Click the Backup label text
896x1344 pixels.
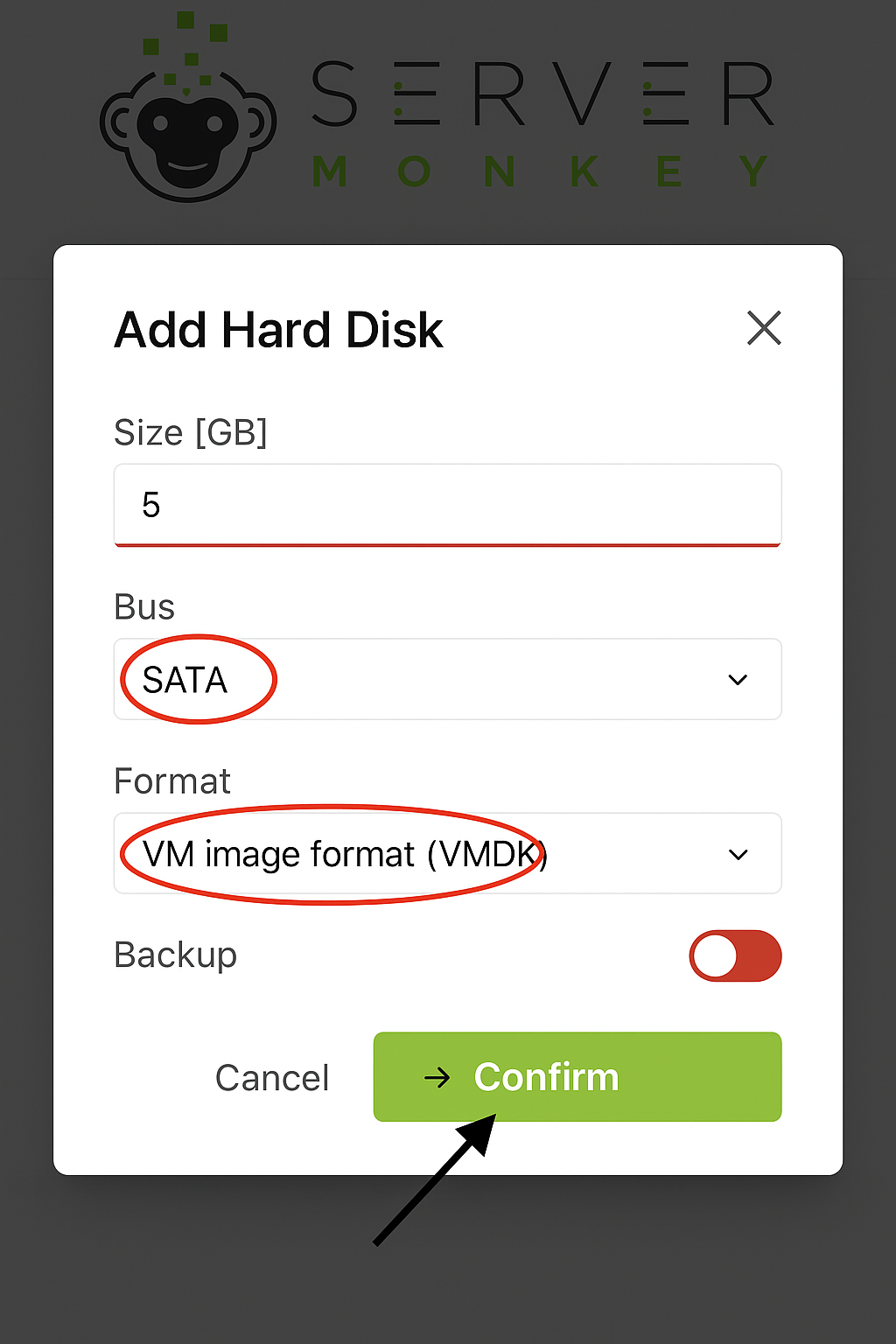click(175, 955)
